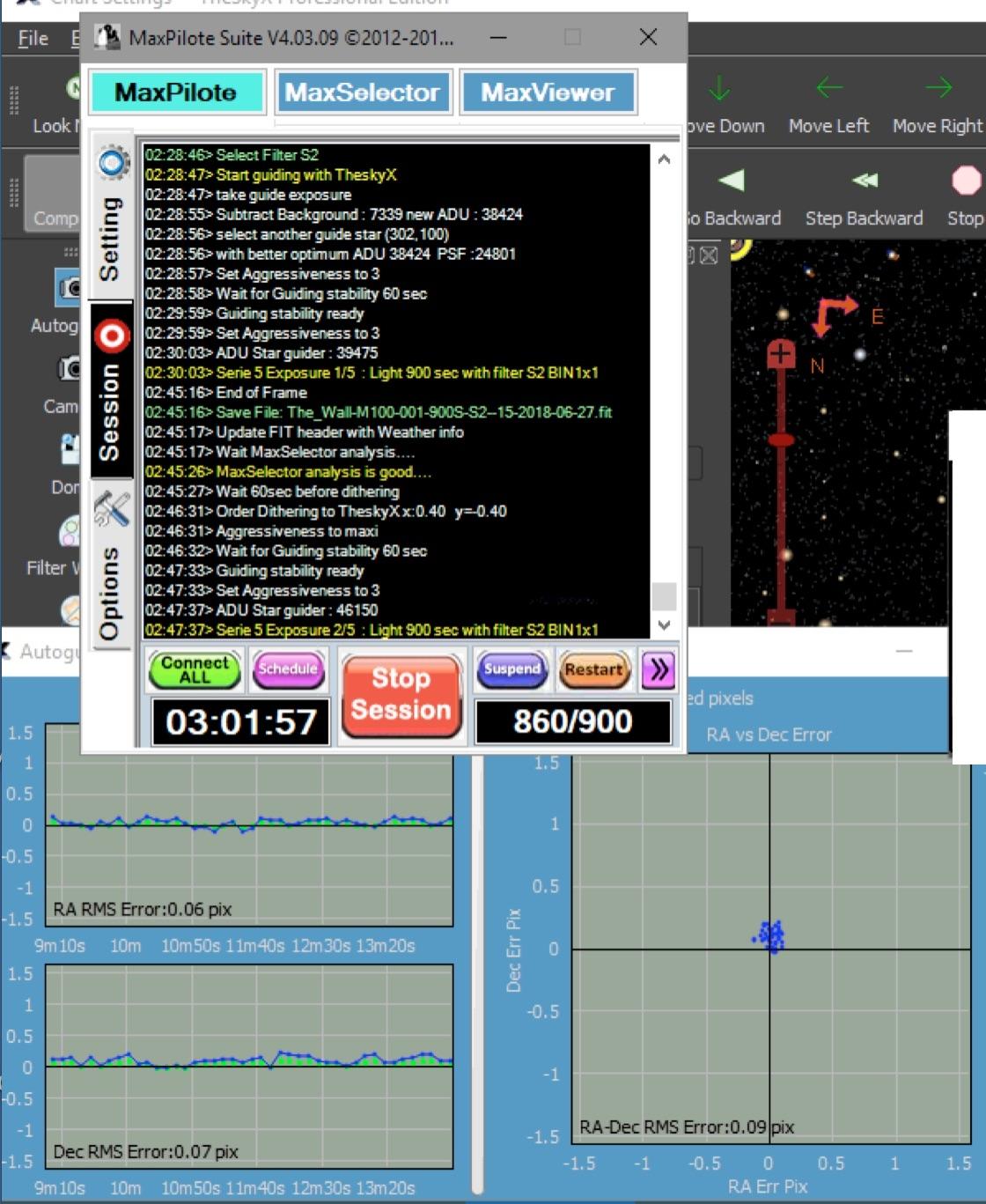
Task: Suspend the imaging session
Action: (x=511, y=669)
